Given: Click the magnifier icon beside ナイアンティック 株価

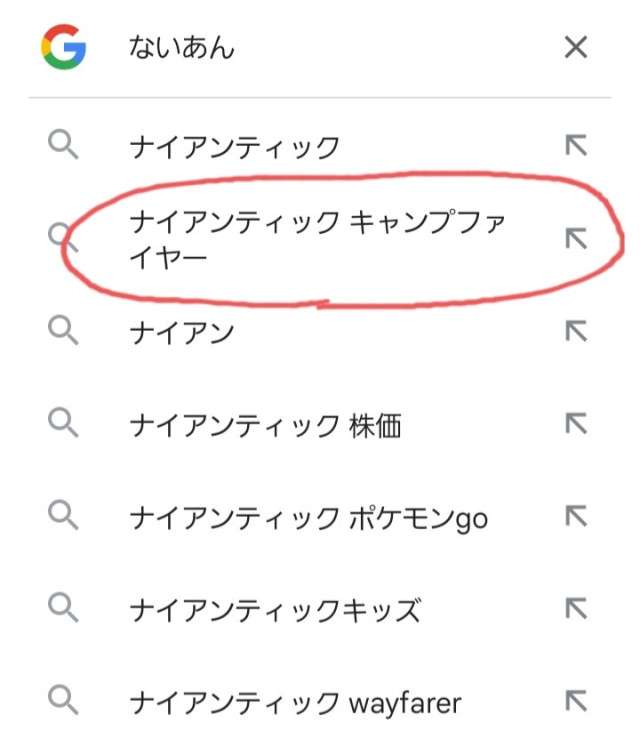Looking at the screenshot, I should (63, 424).
